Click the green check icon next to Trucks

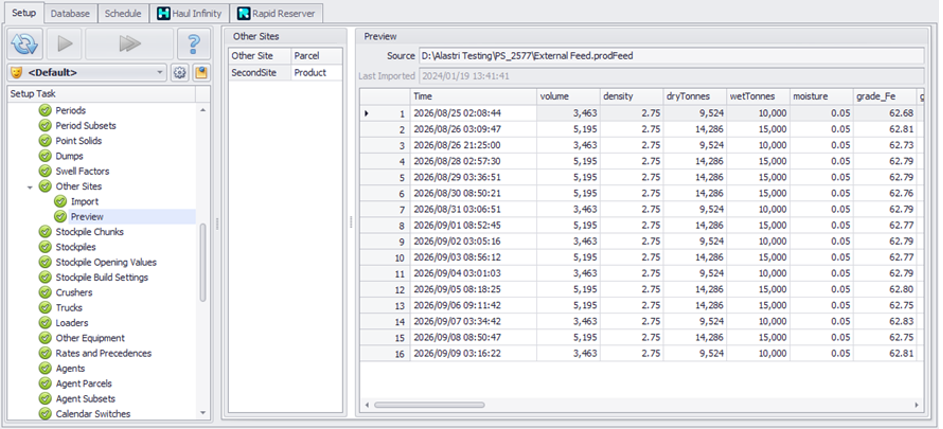[45, 307]
